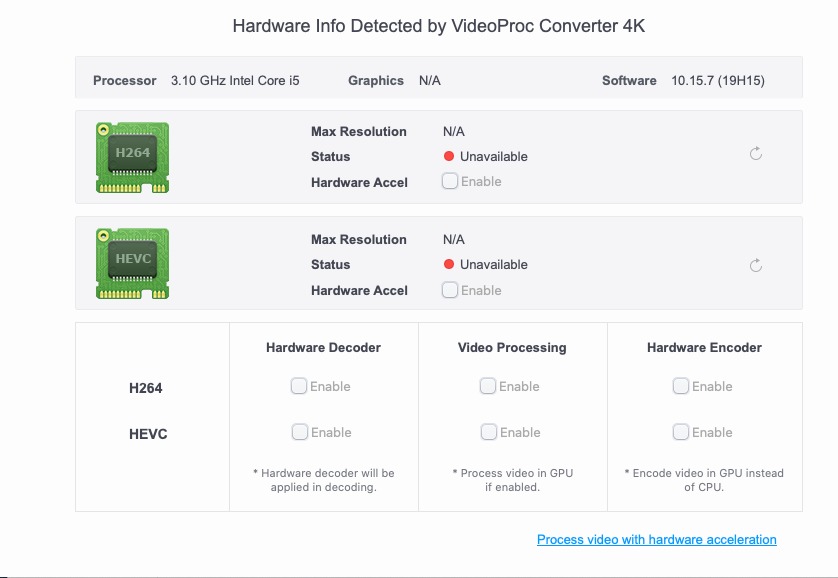Click the red H264 status indicator
The width and height of the screenshot is (838, 578).
(x=450, y=157)
